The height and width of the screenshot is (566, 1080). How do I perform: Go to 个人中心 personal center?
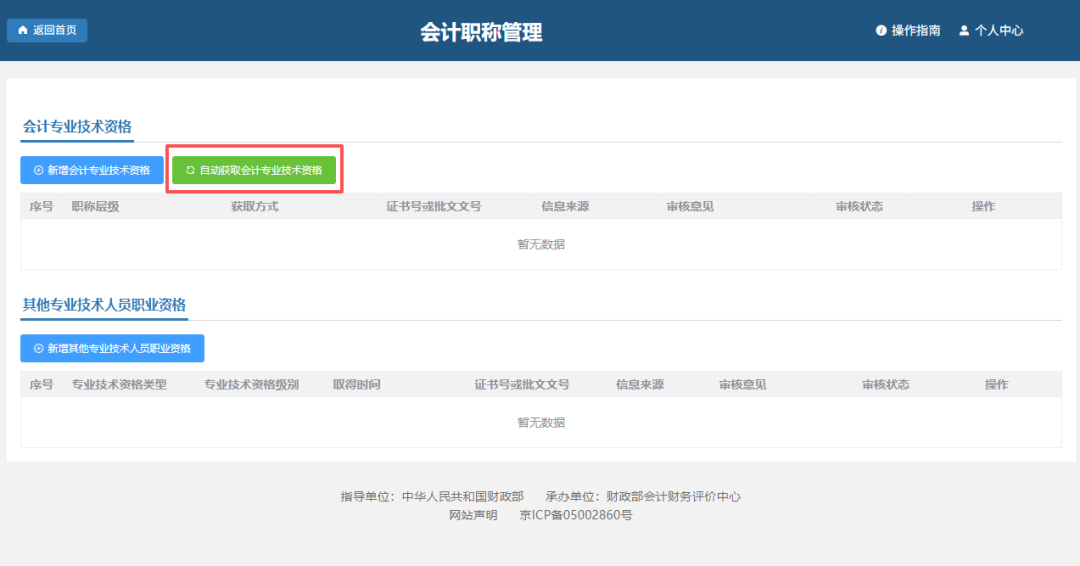[x=998, y=31]
